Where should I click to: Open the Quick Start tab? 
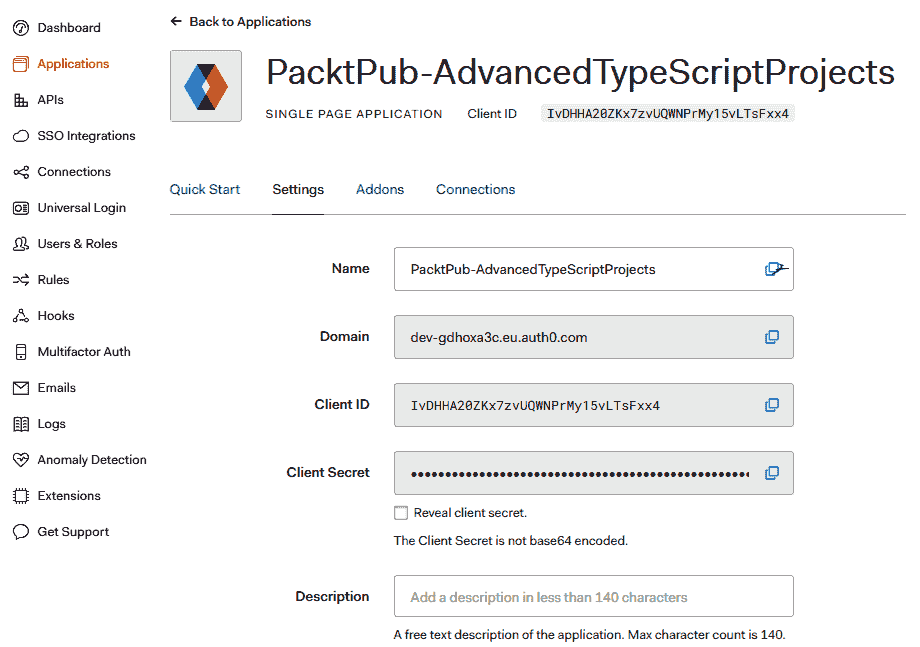click(x=205, y=189)
